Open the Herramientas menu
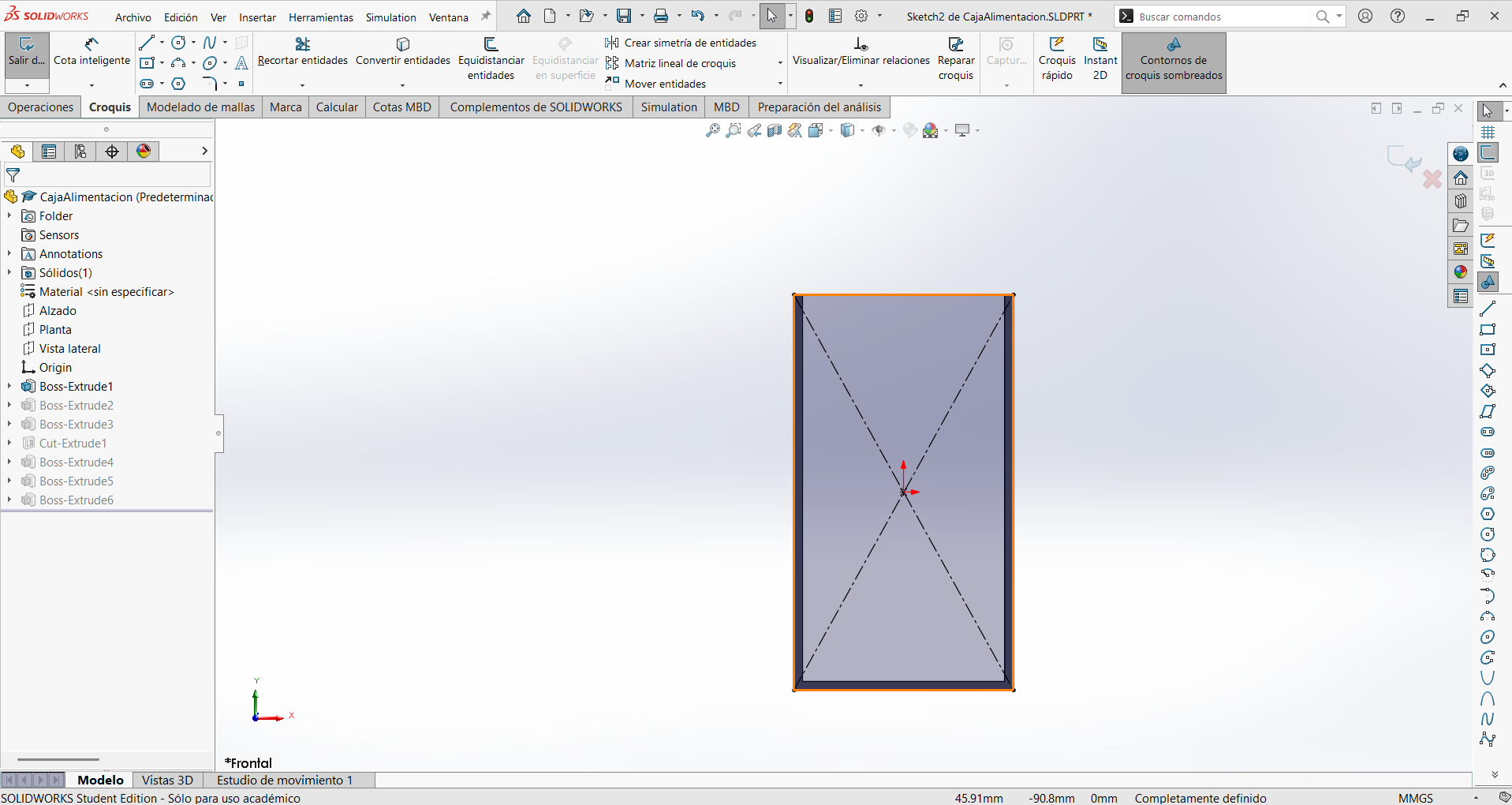 click(x=321, y=17)
